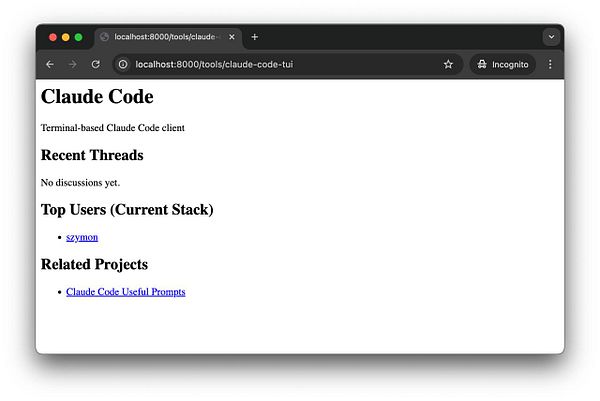The image size is (600, 401).
Task: Expand the tab search dropdown
Action: coord(551,37)
